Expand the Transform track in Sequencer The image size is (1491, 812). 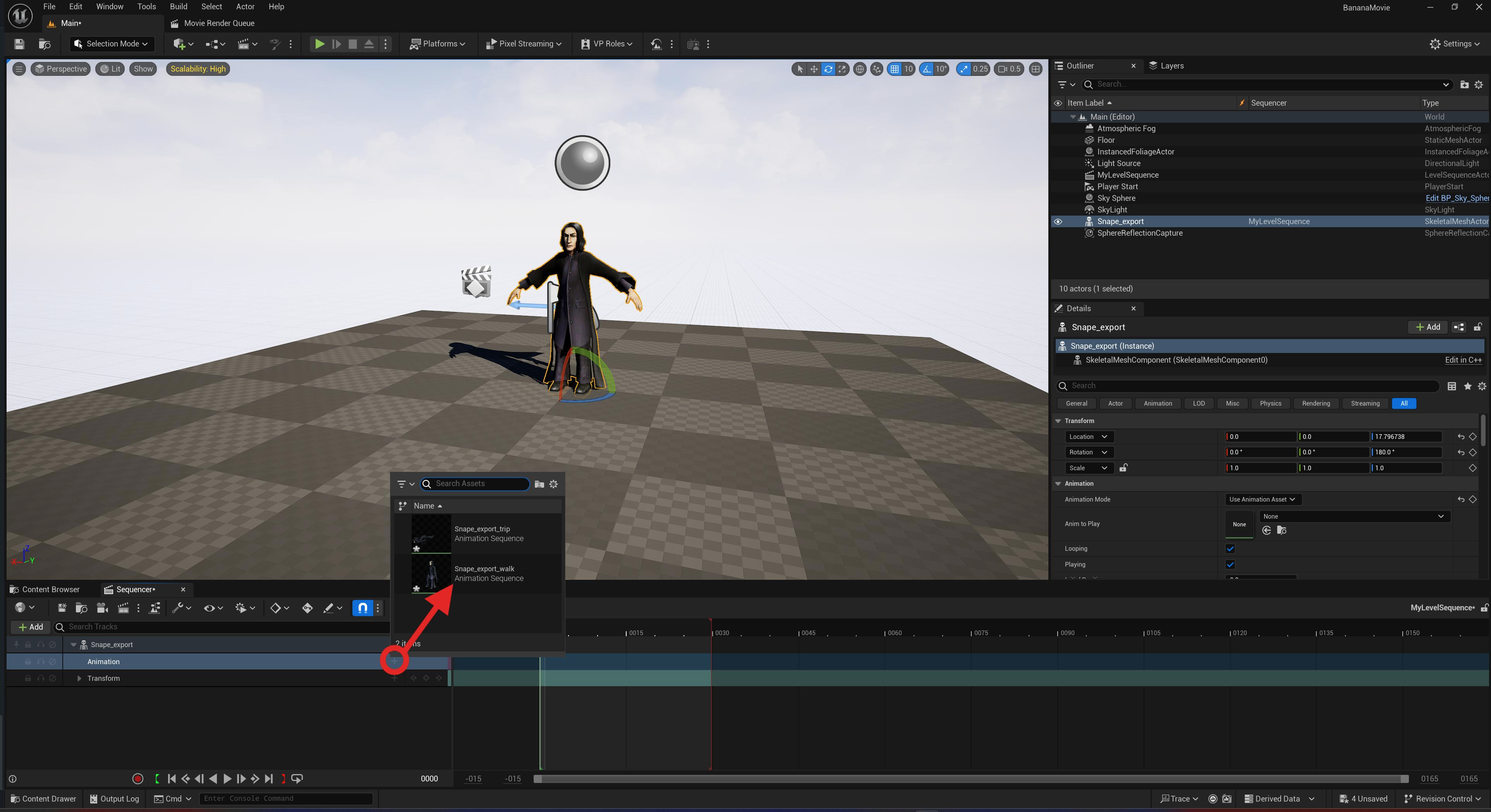click(x=79, y=678)
